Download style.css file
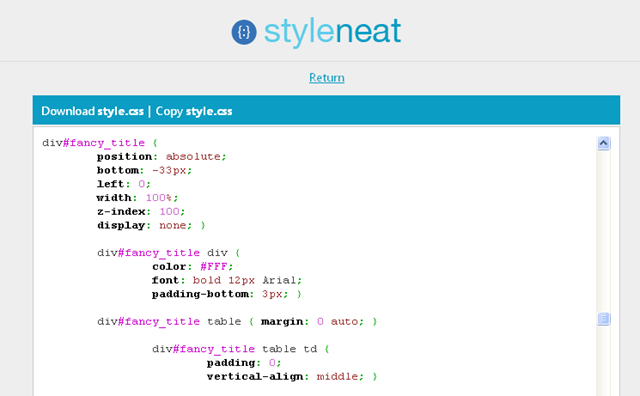Viewport: 640px width, 396px height. coord(93,111)
